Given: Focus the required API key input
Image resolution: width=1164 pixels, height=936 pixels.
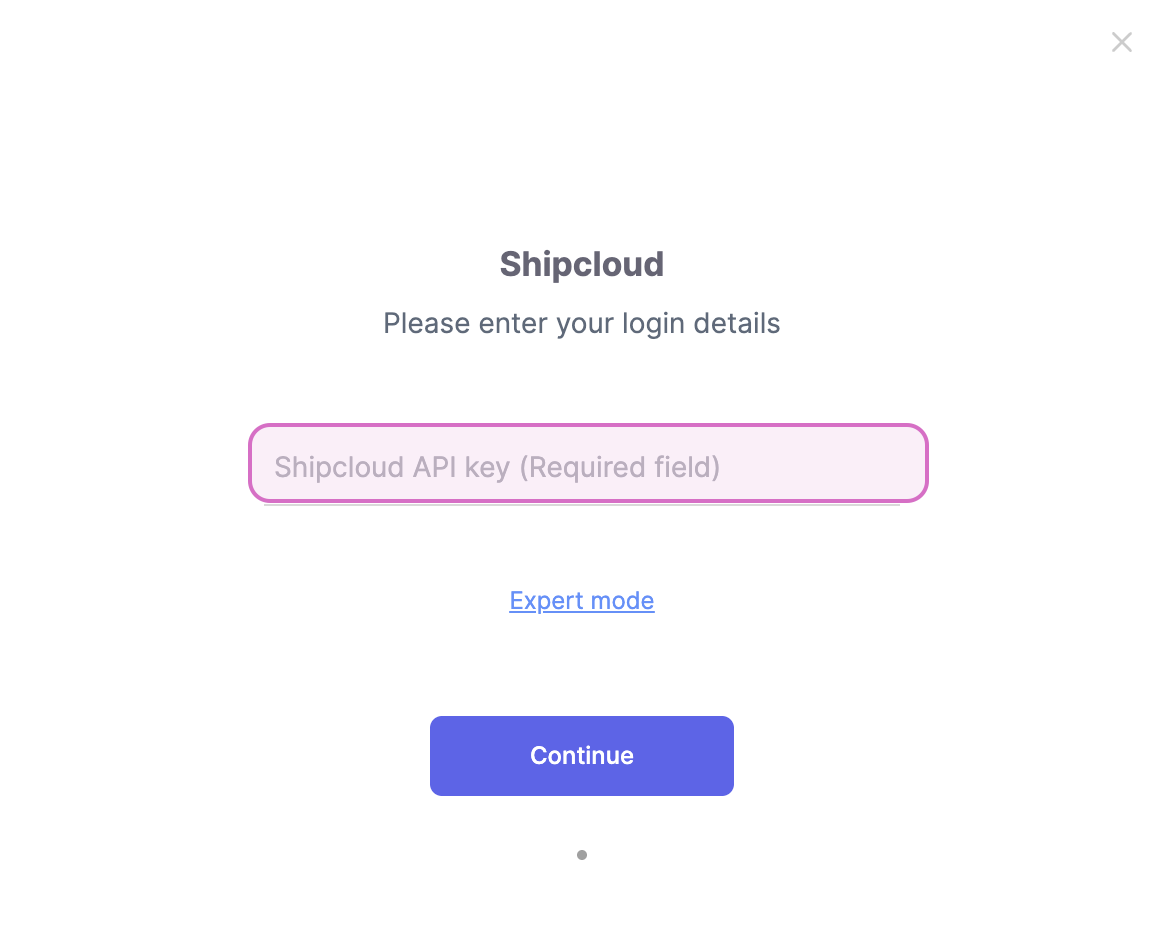Looking at the screenshot, I should [588, 465].
